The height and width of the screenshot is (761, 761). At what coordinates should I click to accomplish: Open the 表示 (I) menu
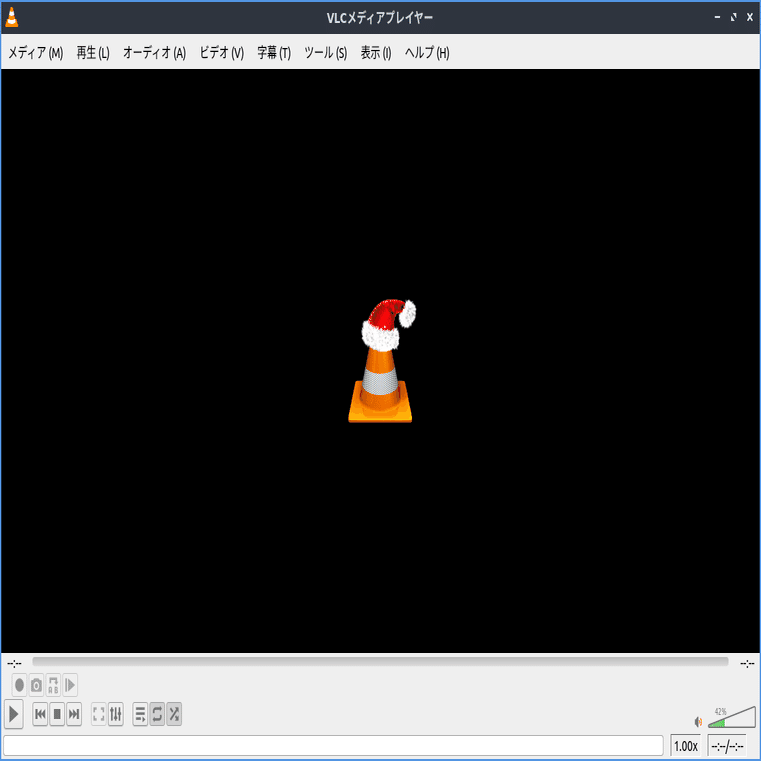pos(376,52)
